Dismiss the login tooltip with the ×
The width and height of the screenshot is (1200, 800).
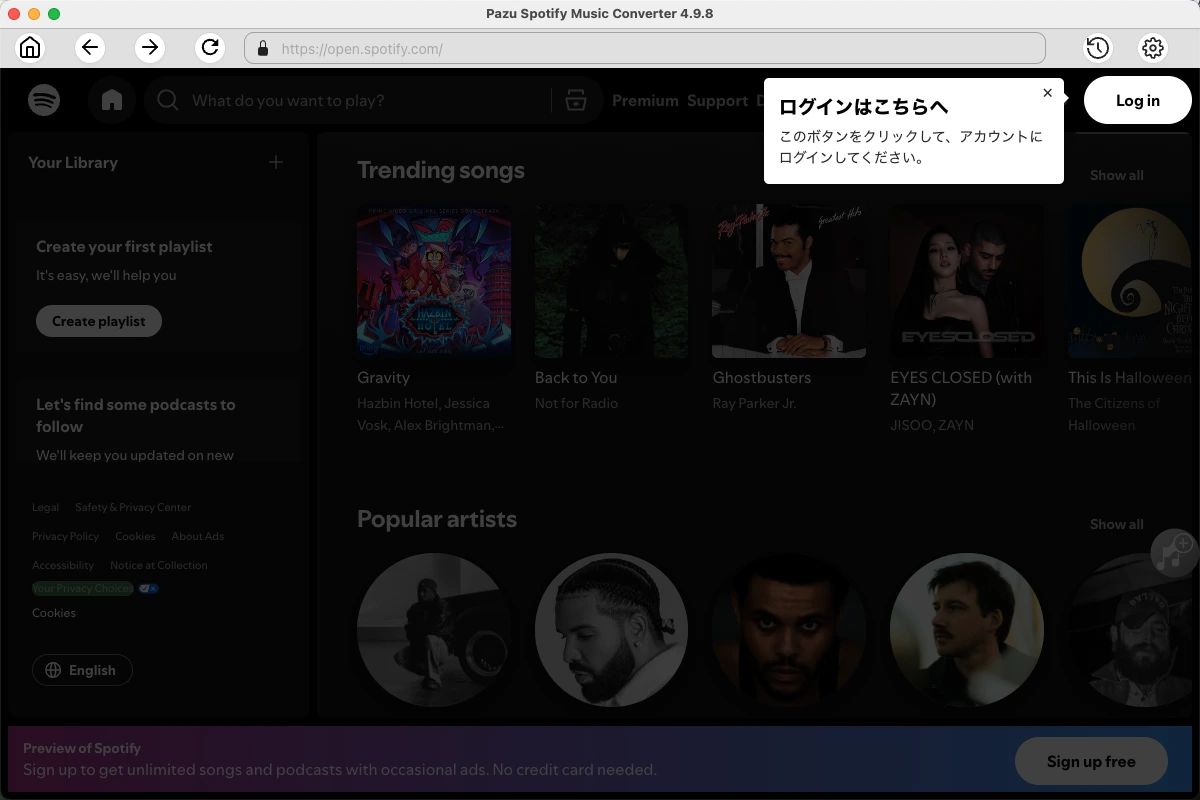click(x=1048, y=92)
